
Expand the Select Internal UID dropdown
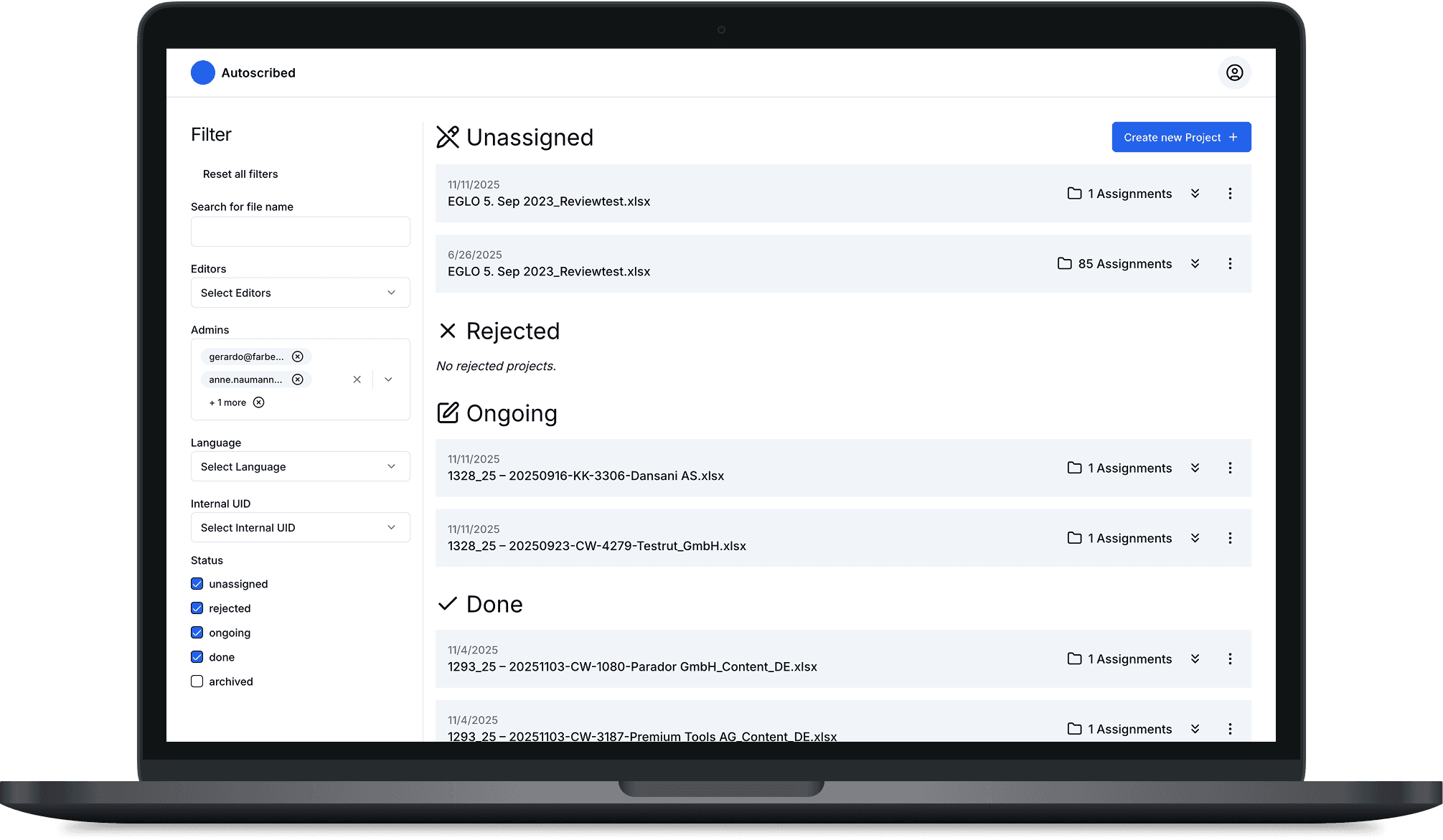(300, 527)
